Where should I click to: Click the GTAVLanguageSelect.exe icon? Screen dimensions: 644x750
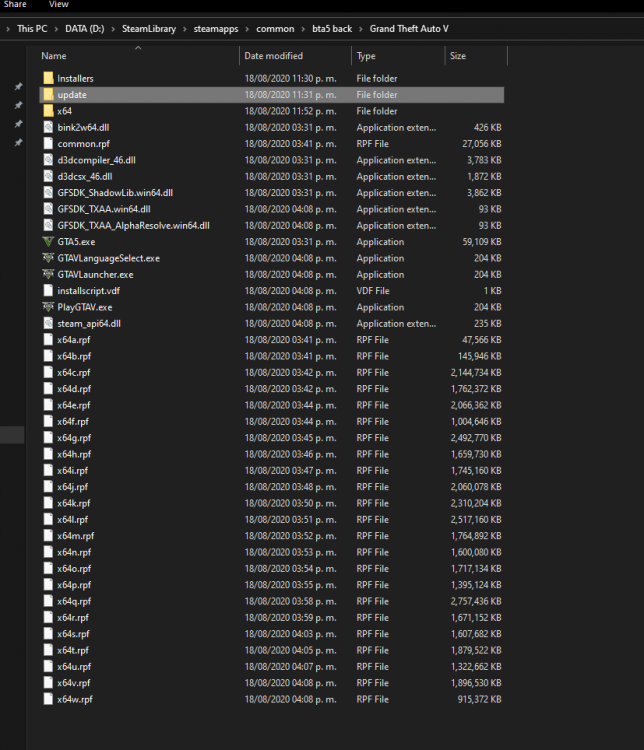48,258
